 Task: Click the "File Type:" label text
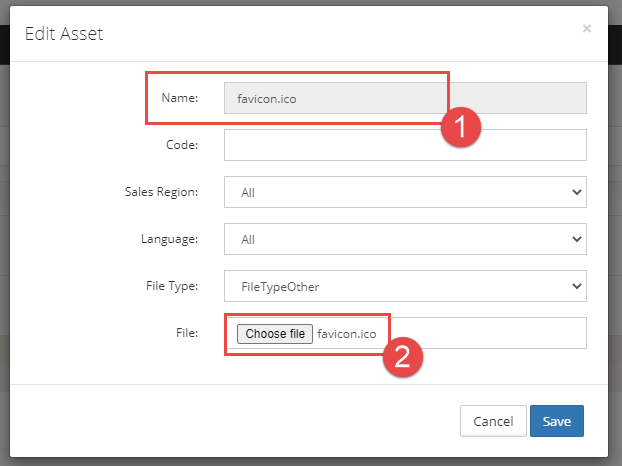point(171,286)
